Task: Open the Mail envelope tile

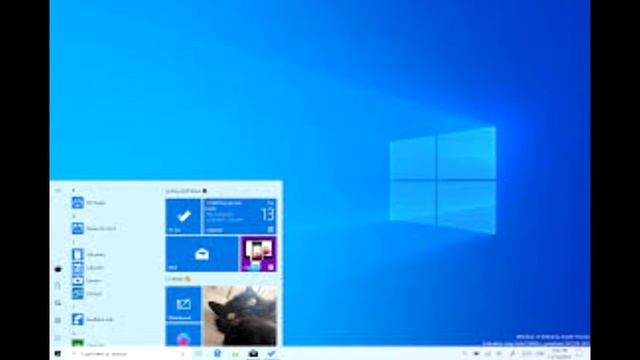Action: [x=202, y=254]
